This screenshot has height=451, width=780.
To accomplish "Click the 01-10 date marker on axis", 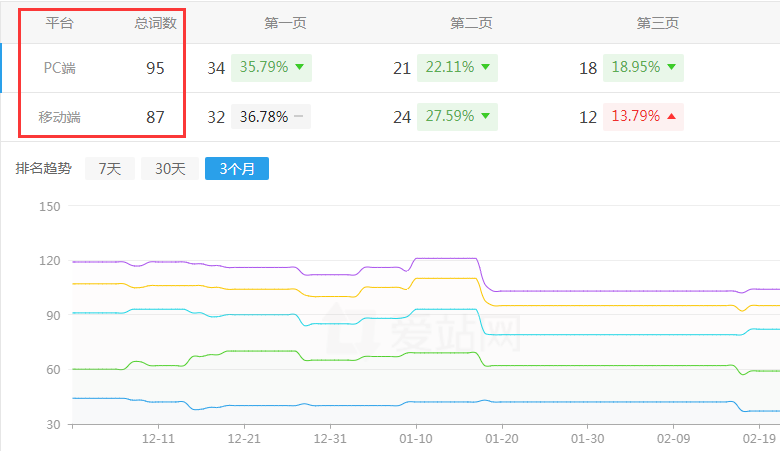I will 416,438.
